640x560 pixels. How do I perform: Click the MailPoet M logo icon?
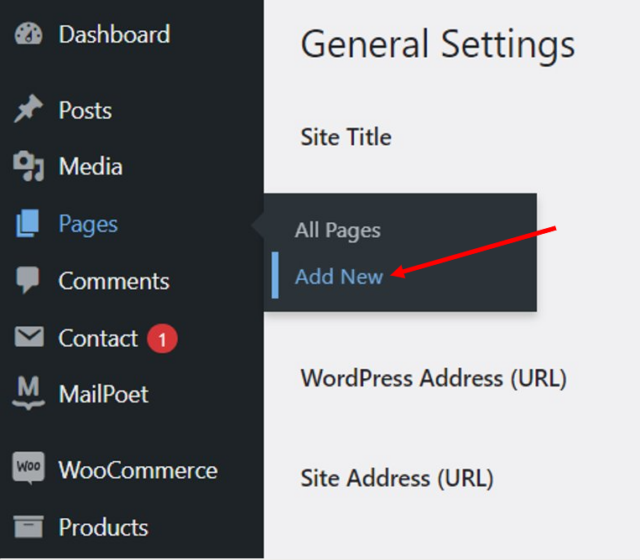click(x=28, y=393)
